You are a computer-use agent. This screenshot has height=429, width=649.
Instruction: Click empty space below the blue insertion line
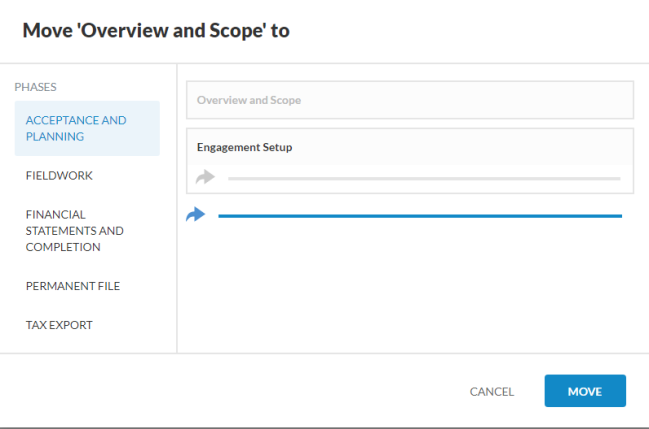[410, 285]
